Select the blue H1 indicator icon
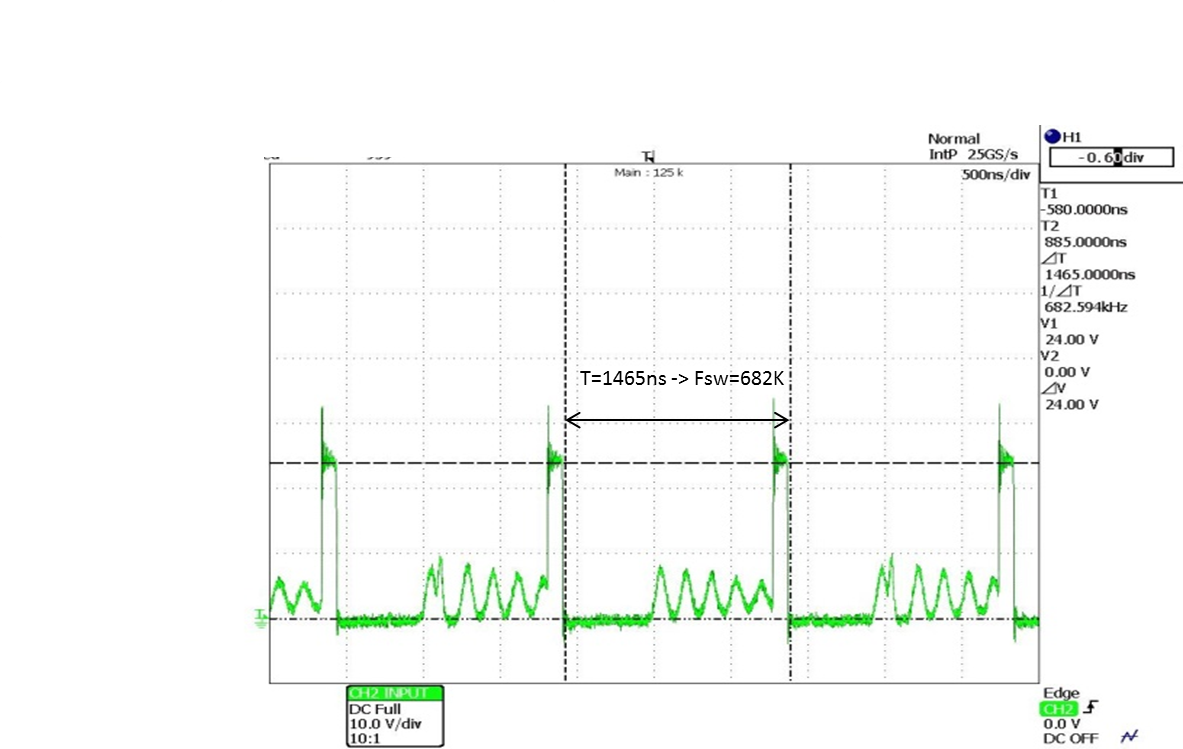The height and width of the screenshot is (749, 1183). coord(1052,137)
